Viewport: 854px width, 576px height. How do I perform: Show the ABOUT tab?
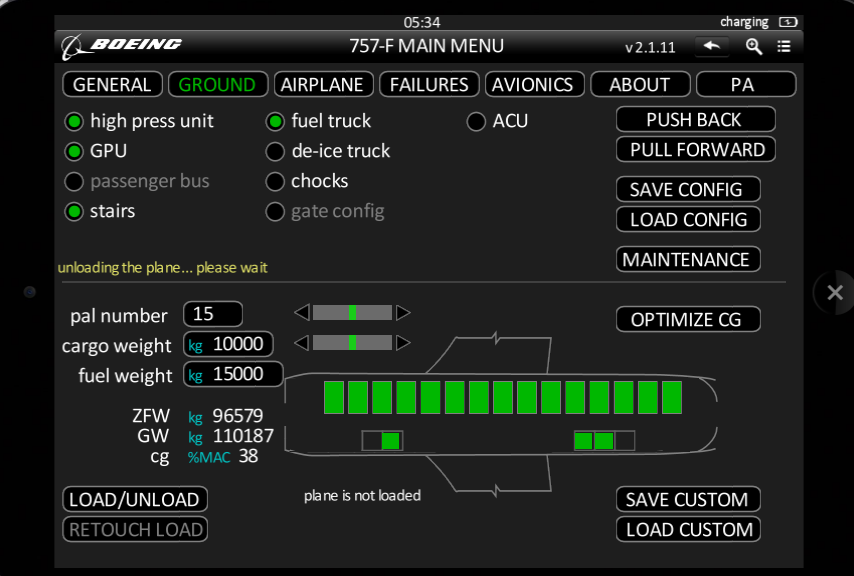(x=640, y=84)
